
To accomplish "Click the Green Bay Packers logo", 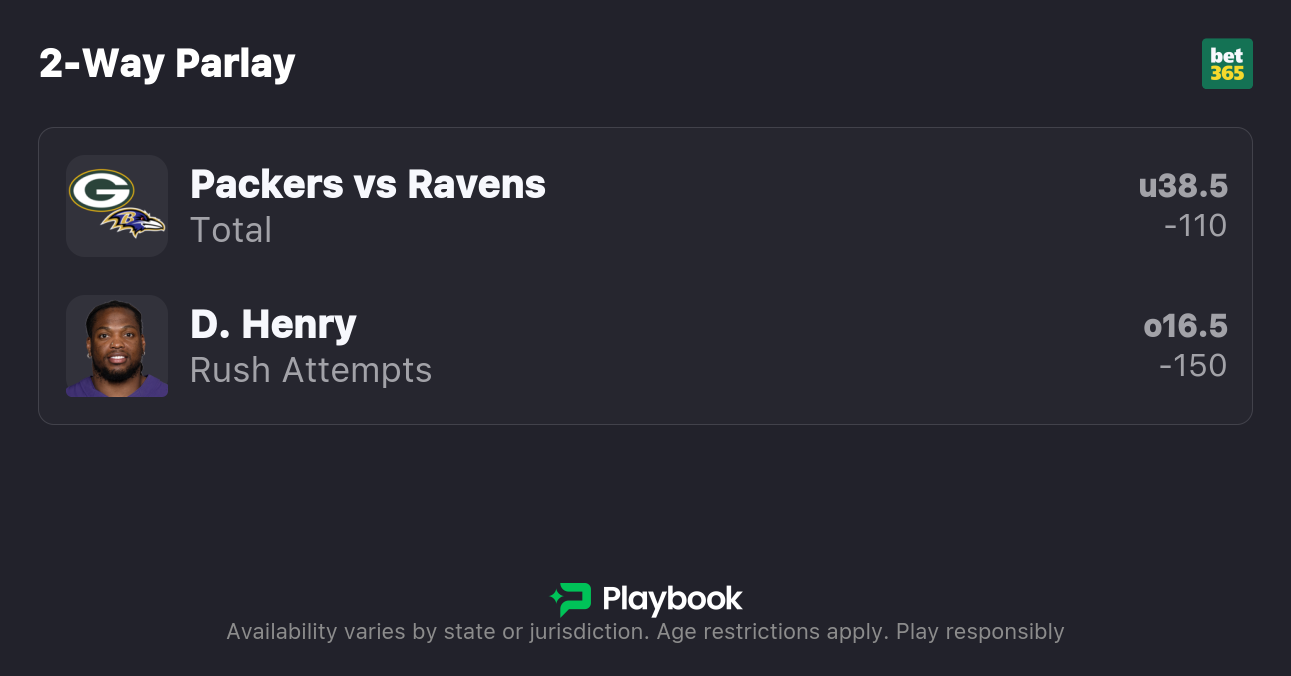I will 100,190.
